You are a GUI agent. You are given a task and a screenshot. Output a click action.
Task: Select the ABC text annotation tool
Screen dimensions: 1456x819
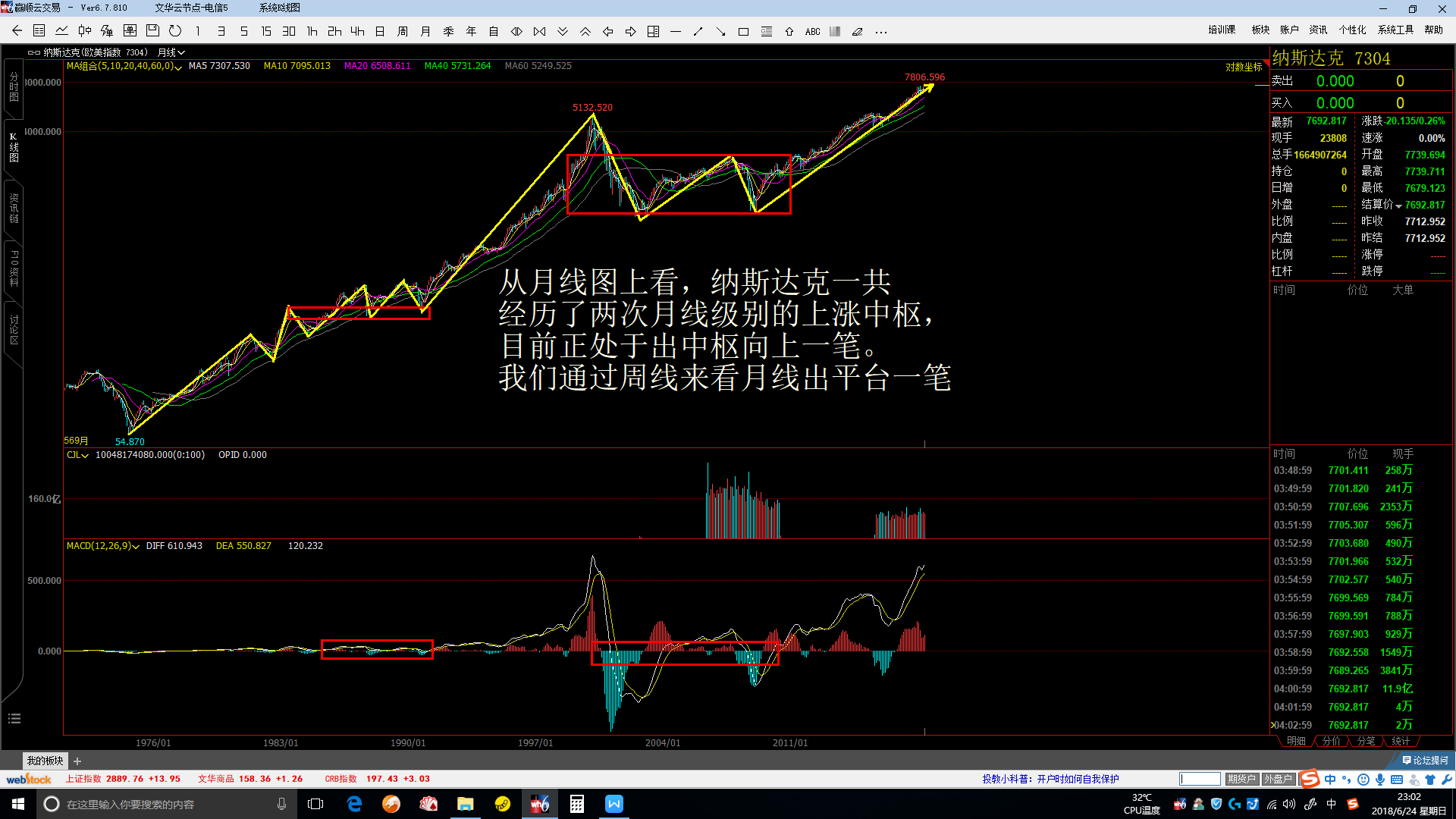(812, 32)
